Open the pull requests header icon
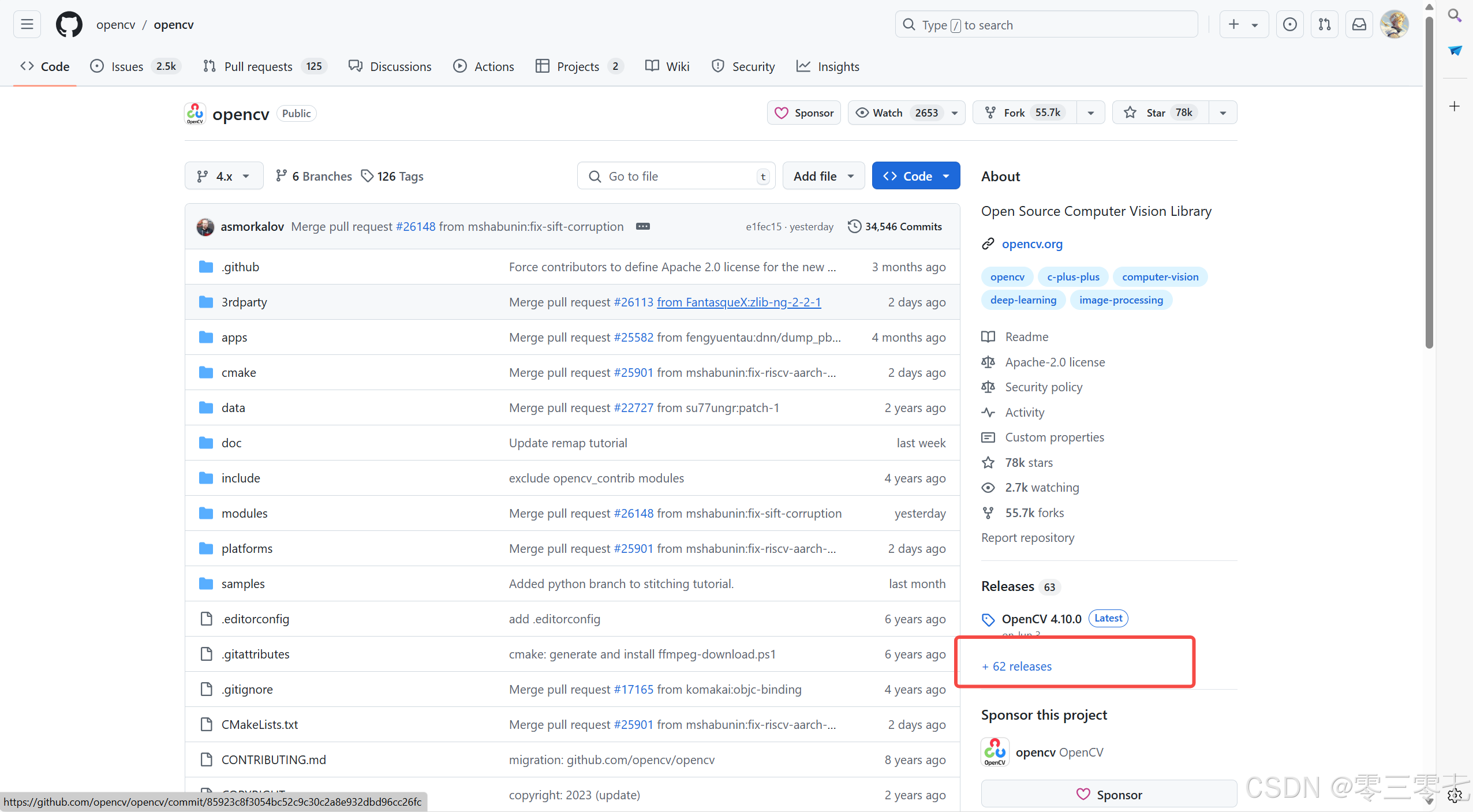 (1324, 24)
